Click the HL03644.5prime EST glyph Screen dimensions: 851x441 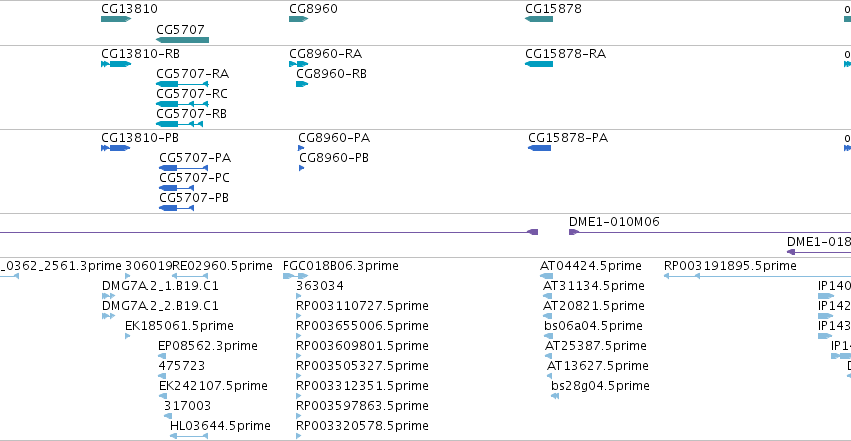(x=189, y=436)
